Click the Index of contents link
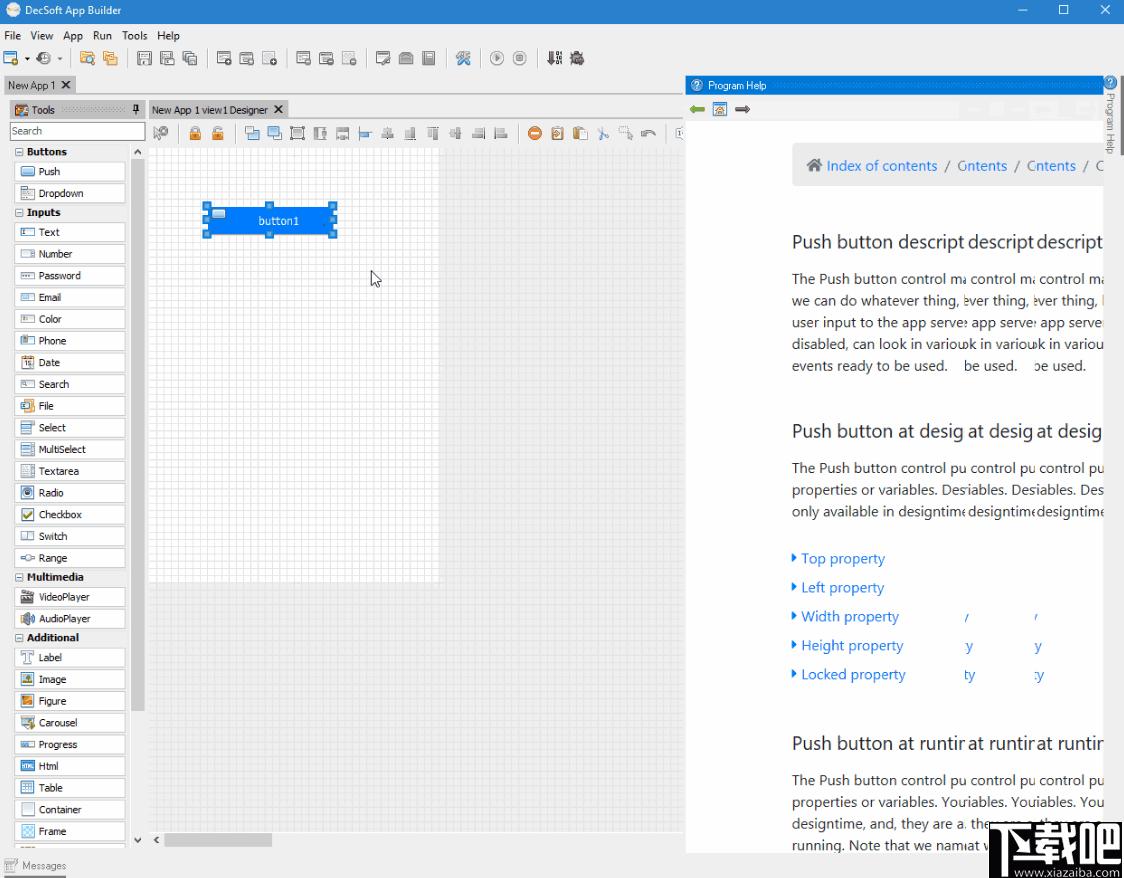Viewport: 1124px width, 878px height. click(x=881, y=166)
